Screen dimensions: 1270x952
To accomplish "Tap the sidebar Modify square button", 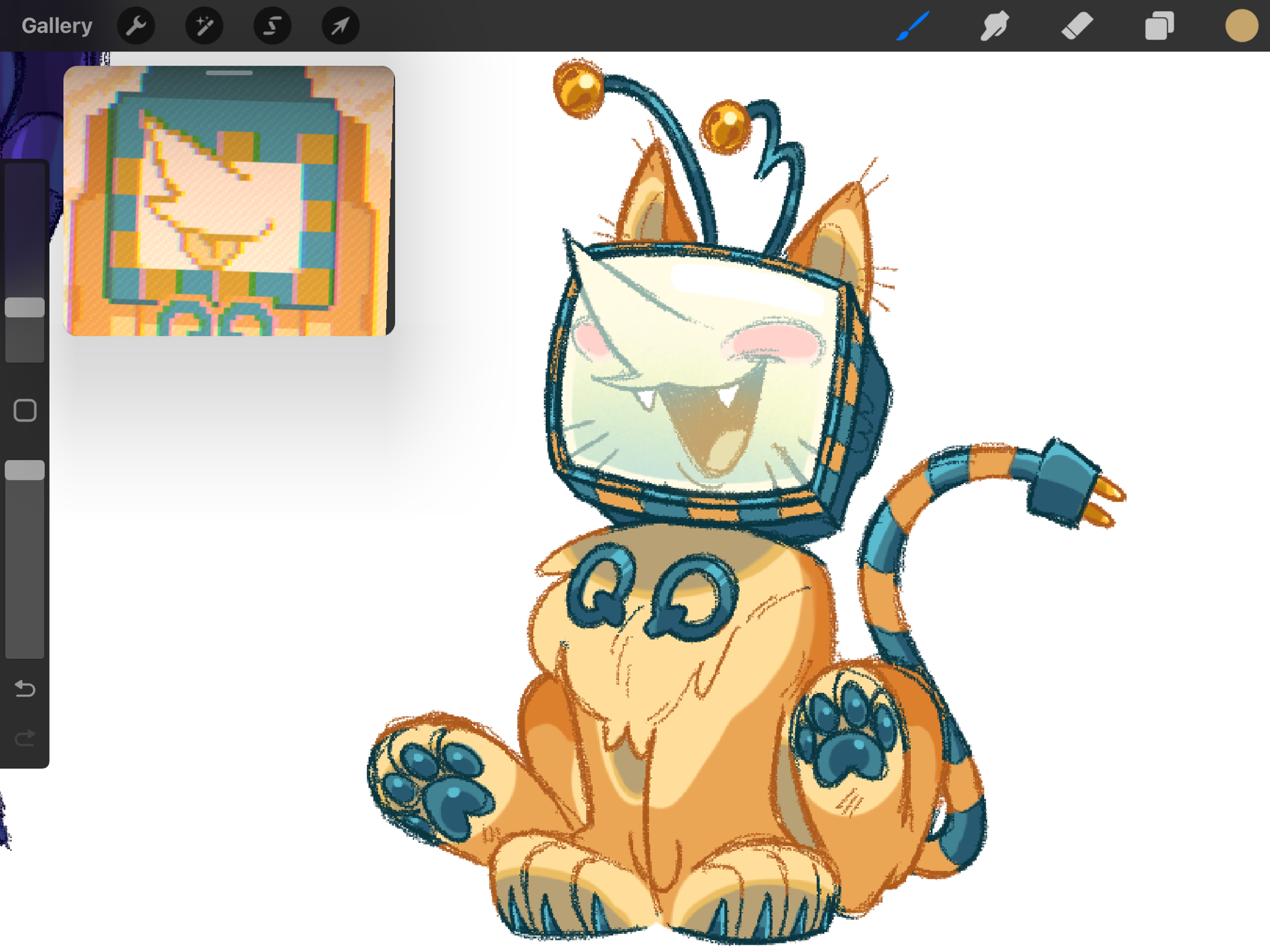I will tap(25, 410).
